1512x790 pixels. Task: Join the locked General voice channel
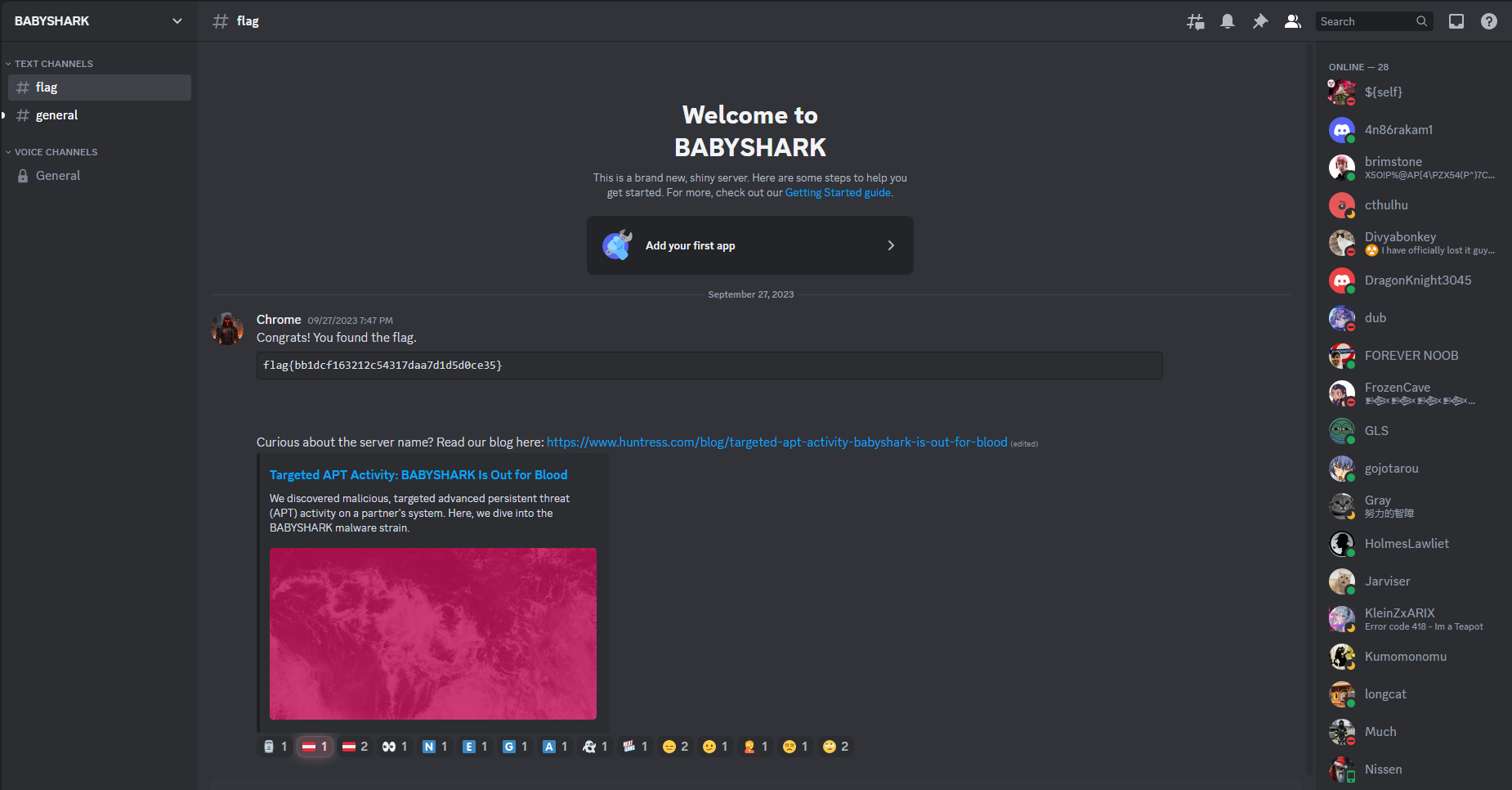[100, 176]
